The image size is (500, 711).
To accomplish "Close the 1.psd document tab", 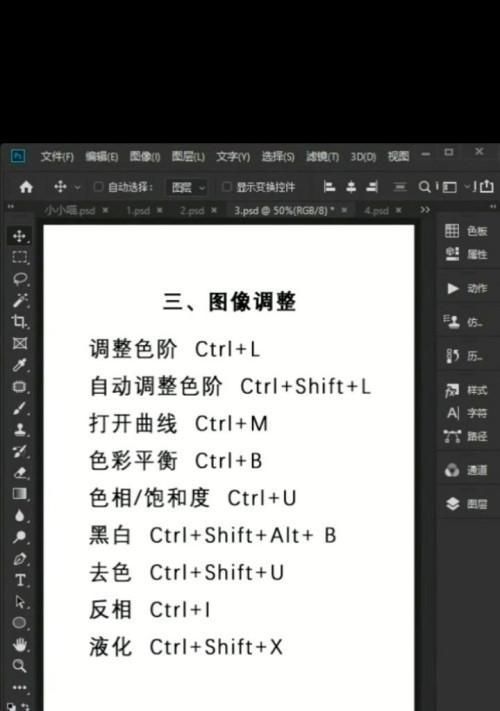I will click(160, 210).
